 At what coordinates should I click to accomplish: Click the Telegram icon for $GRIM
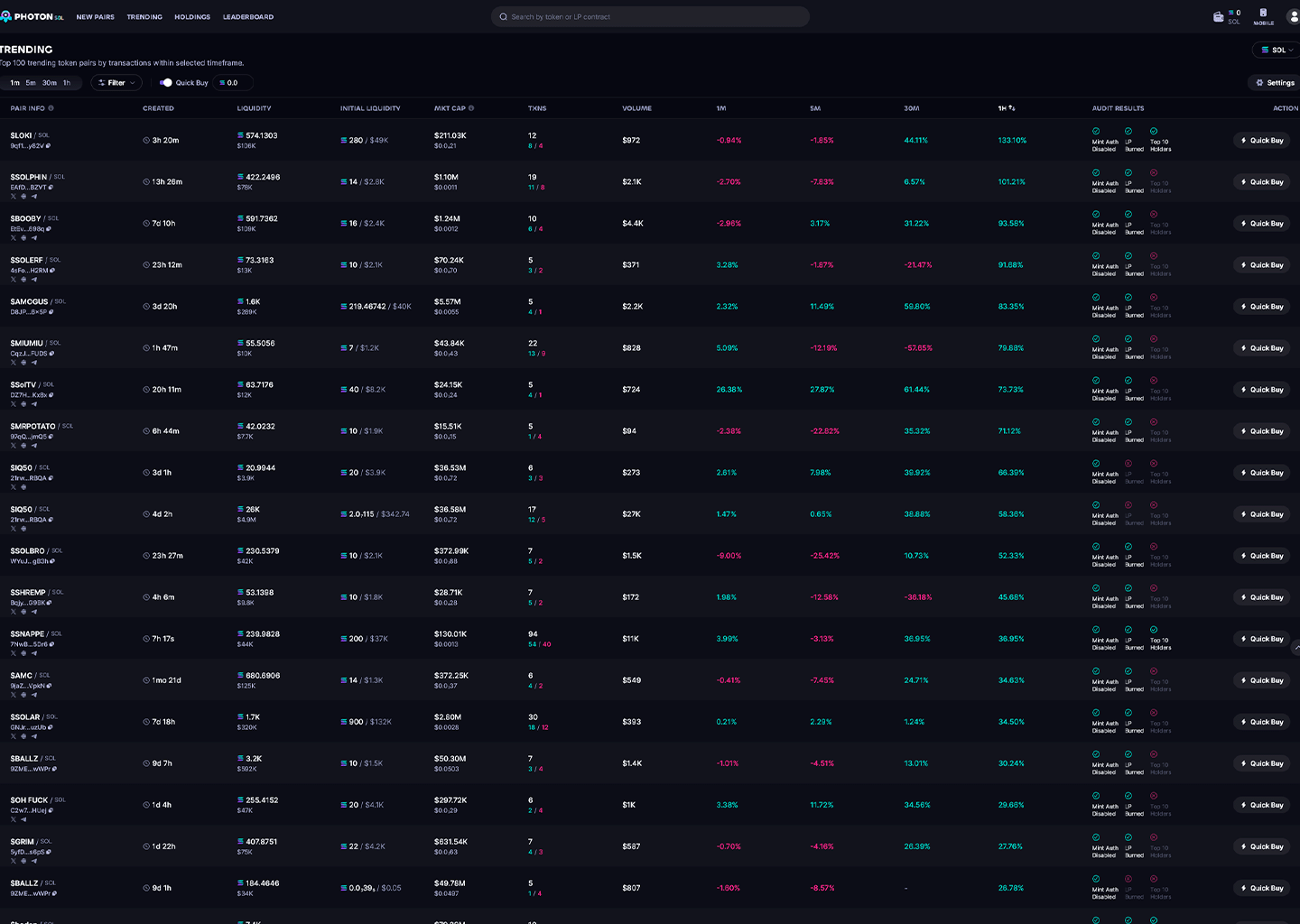pos(34,861)
